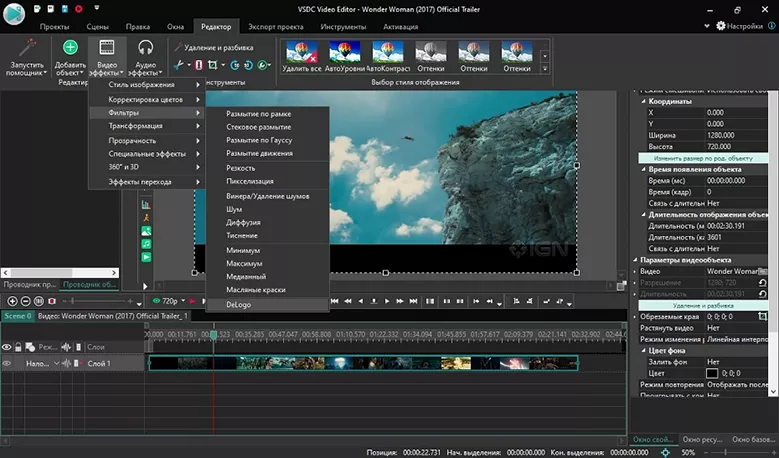Click the Wonder Woman clip on Слой 1

[x=363, y=363]
